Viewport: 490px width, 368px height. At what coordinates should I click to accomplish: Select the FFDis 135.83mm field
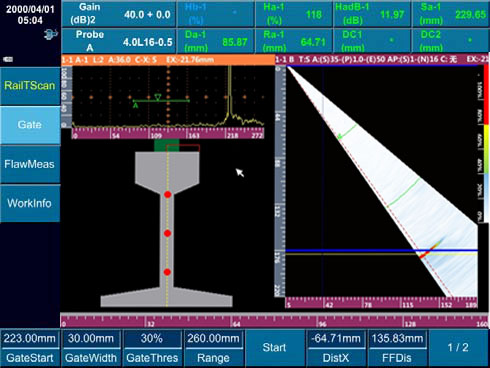pyautogui.click(x=397, y=348)
